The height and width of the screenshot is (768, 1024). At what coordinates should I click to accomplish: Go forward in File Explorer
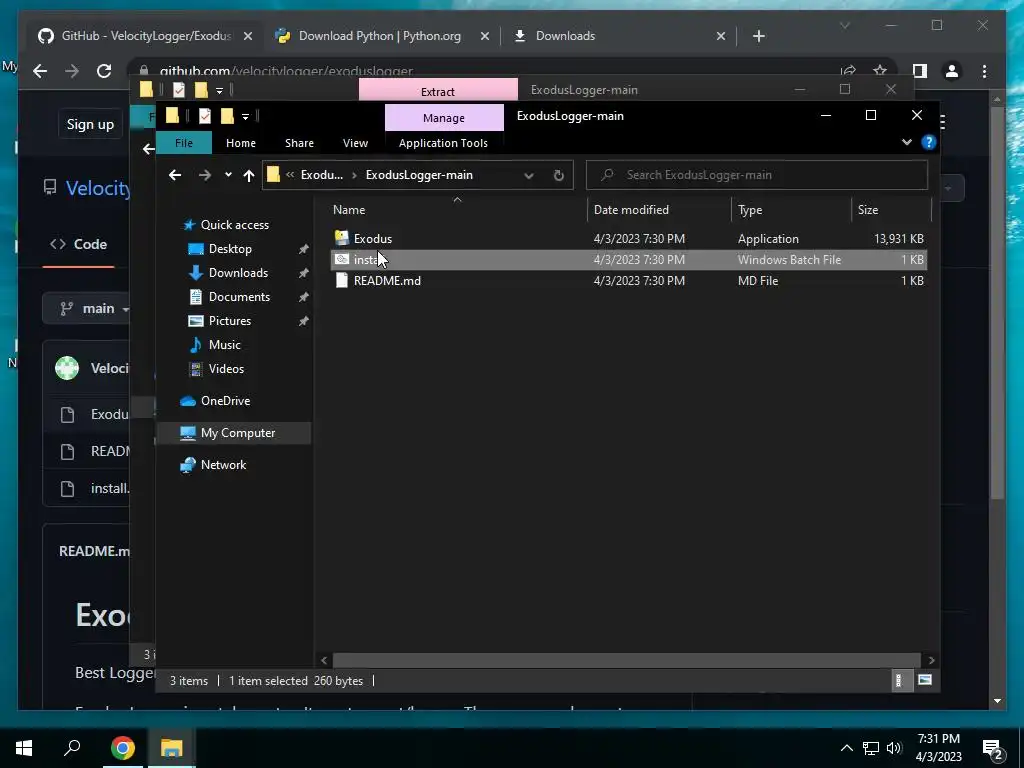click(204, 175)
